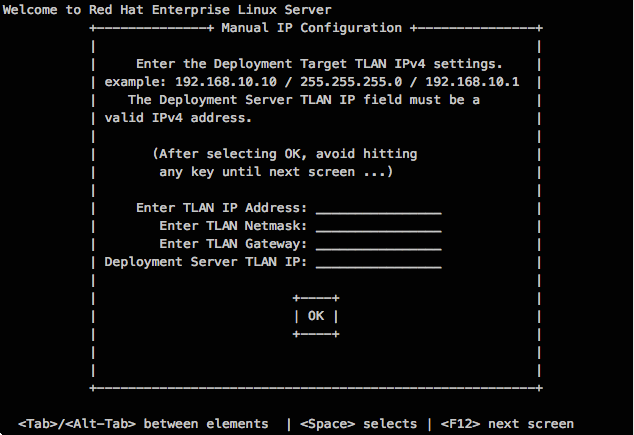Image resolution: width=634 pixels, height=435 pixels.
Task: Click the 'Enter TLAN Netmask:' label
Action: coord(233,226)
